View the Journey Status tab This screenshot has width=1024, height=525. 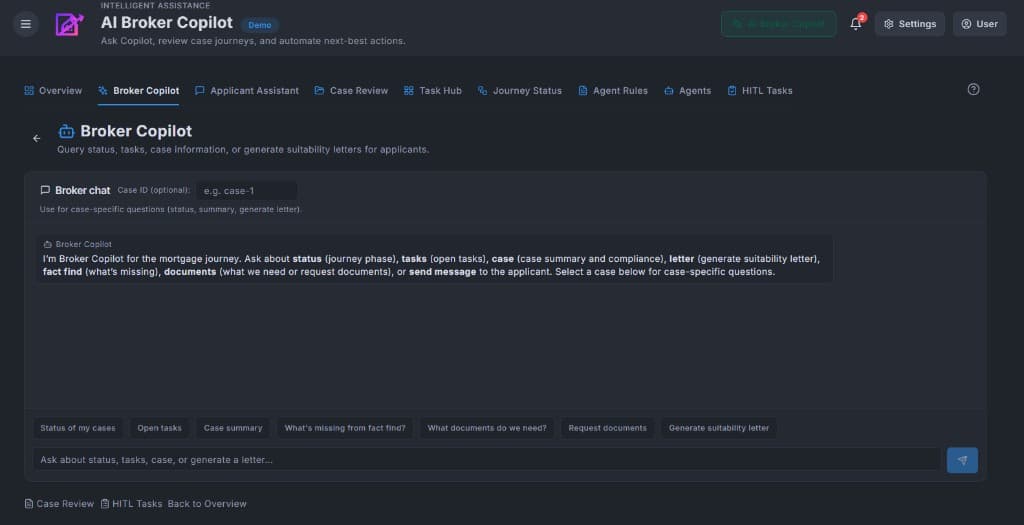(520, 91)
